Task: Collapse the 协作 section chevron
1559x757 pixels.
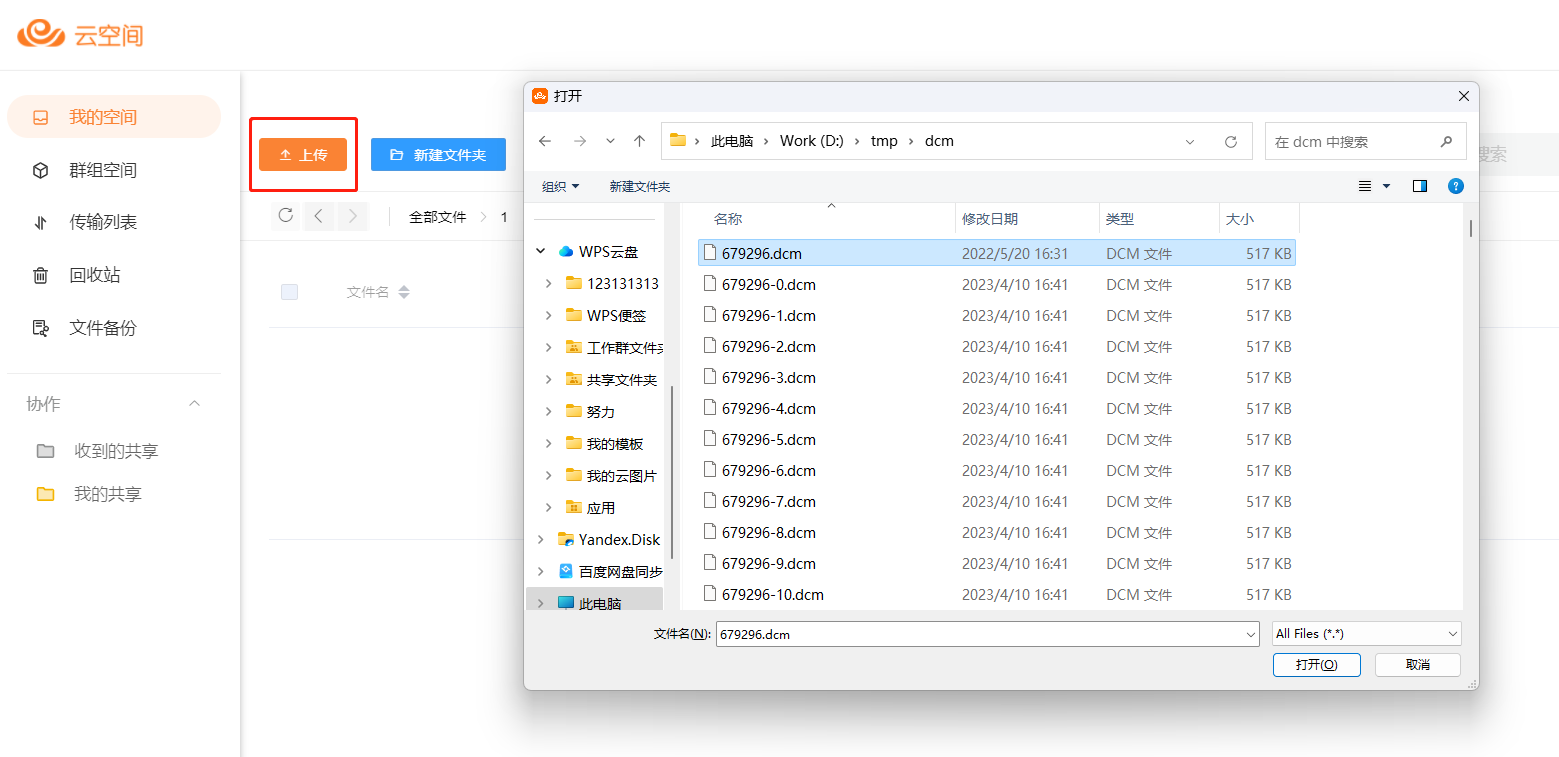Action: click(195, 404)
